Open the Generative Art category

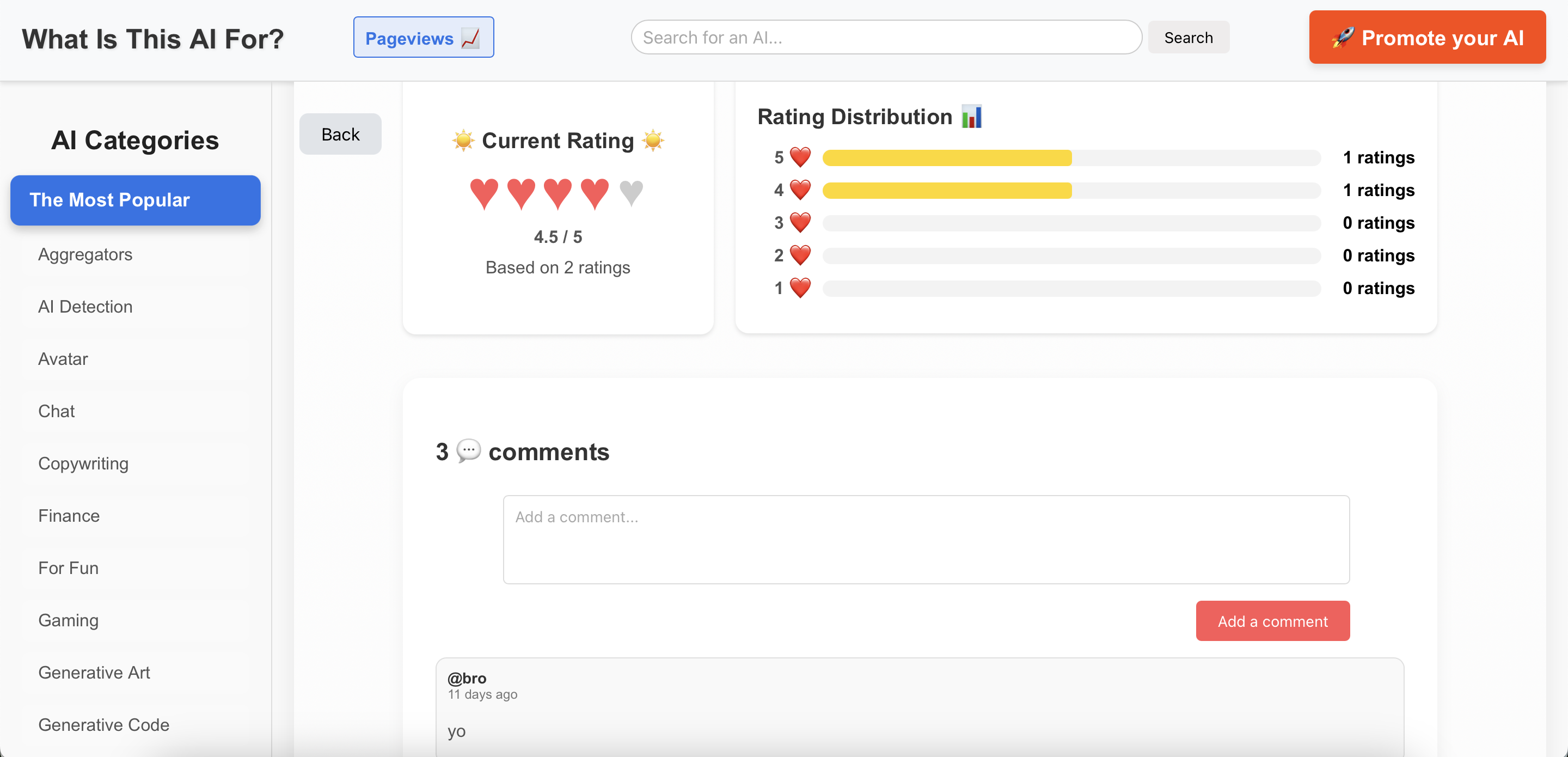point(94,673)
